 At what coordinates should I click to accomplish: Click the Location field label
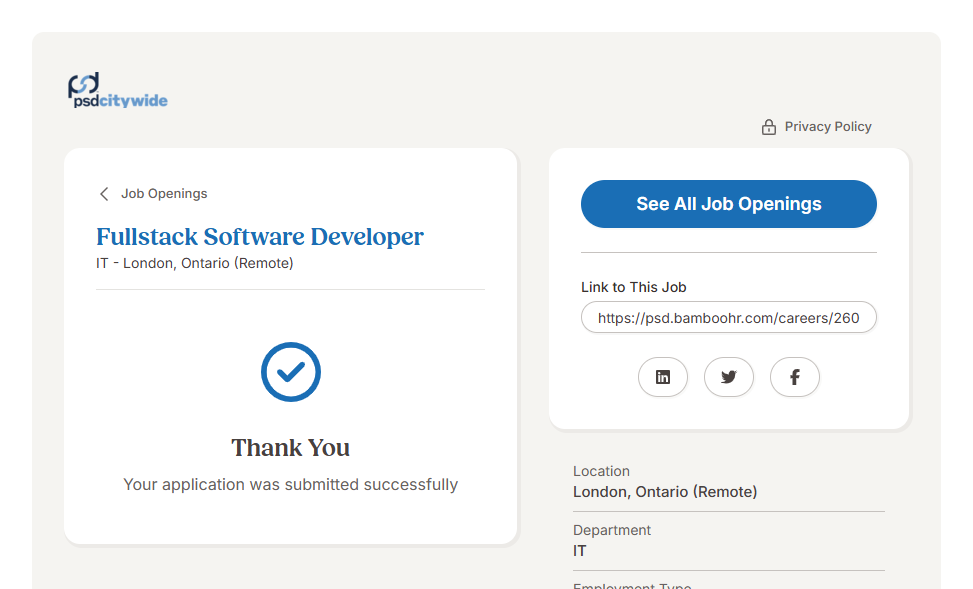pos(601,471)
